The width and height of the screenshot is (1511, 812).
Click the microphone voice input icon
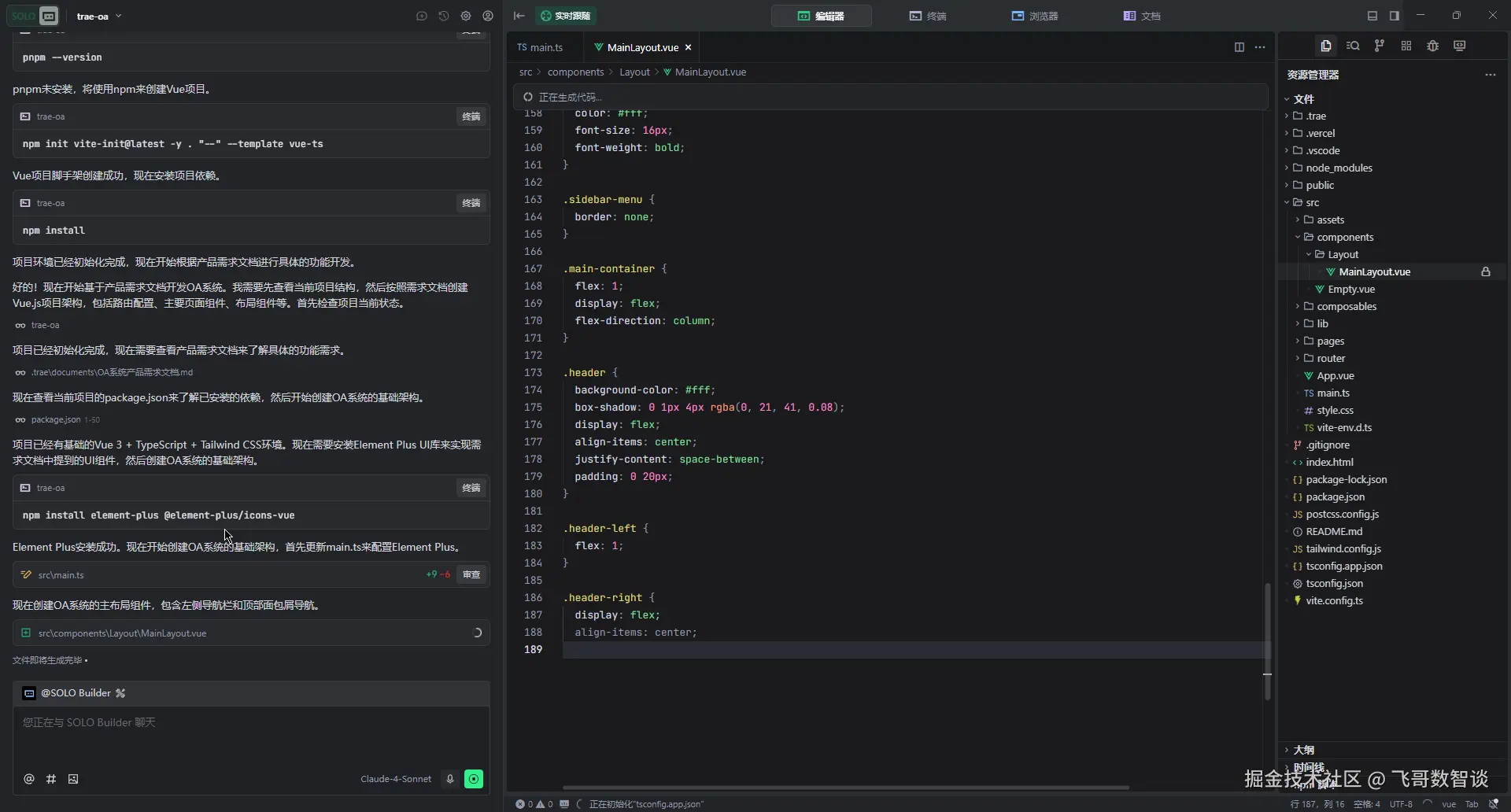tap(450, 779)
